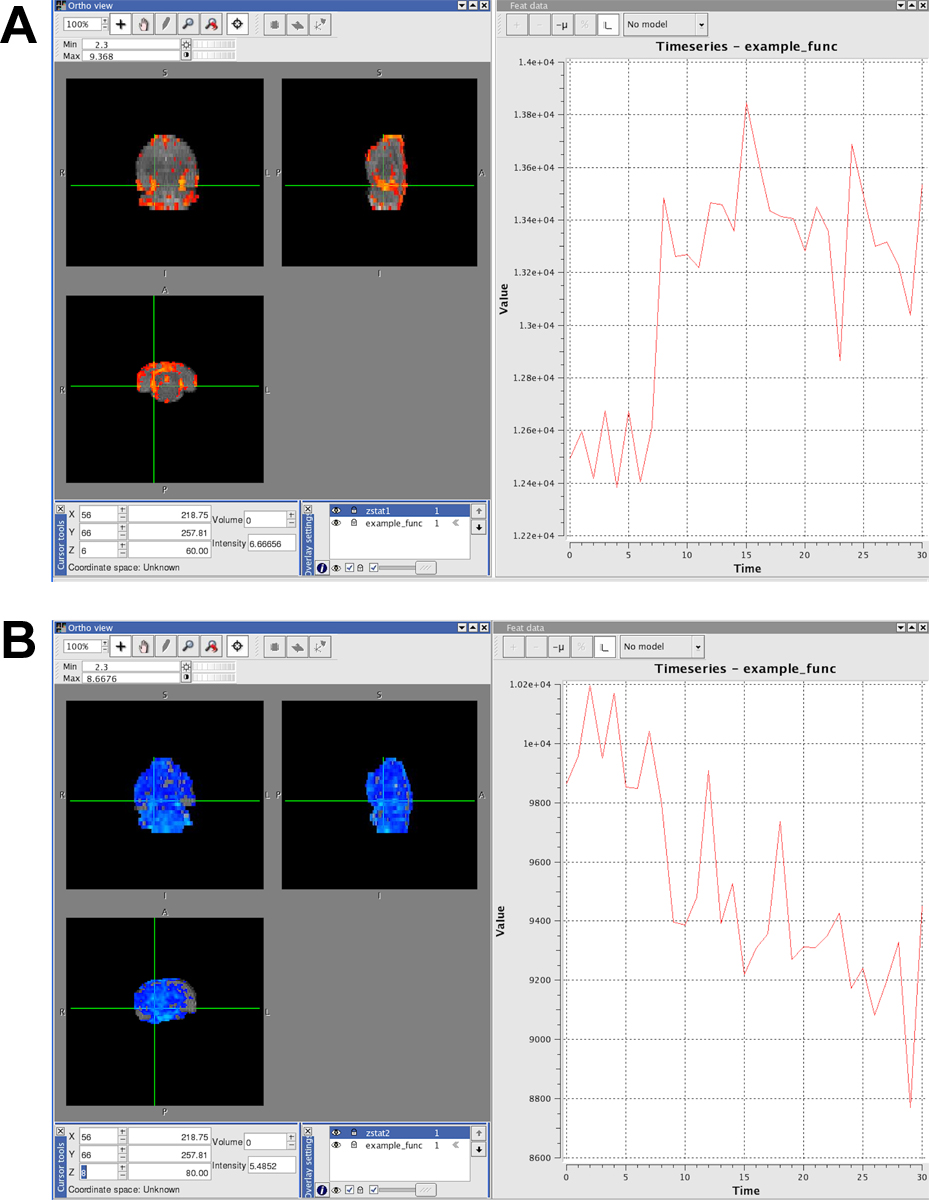The width and height of the screenshot is (929, 1200).
Task: Increase Volume value with plus button, panel A
Action: click(290, 516)
